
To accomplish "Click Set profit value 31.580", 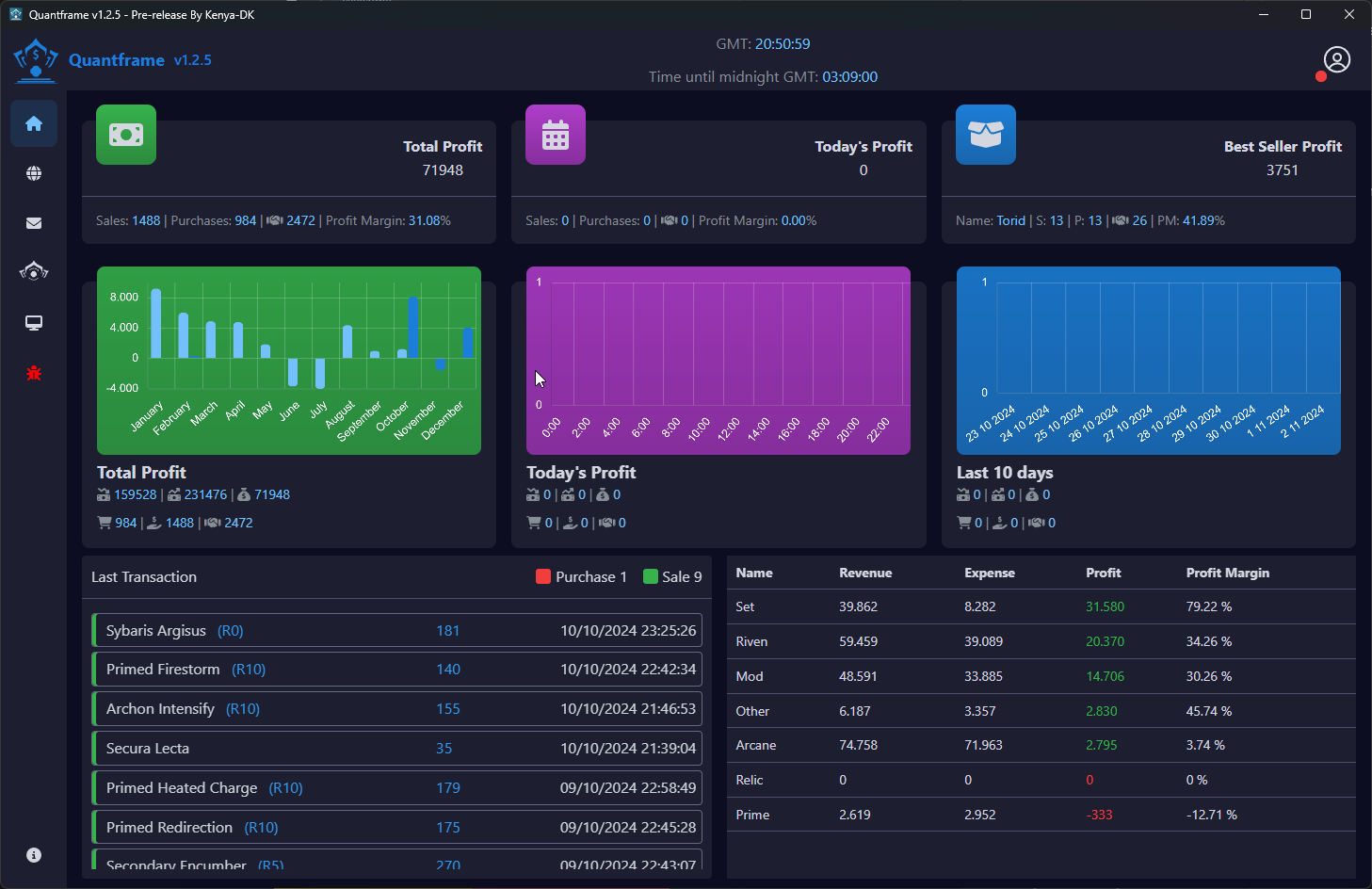I will click(1105, 606).
